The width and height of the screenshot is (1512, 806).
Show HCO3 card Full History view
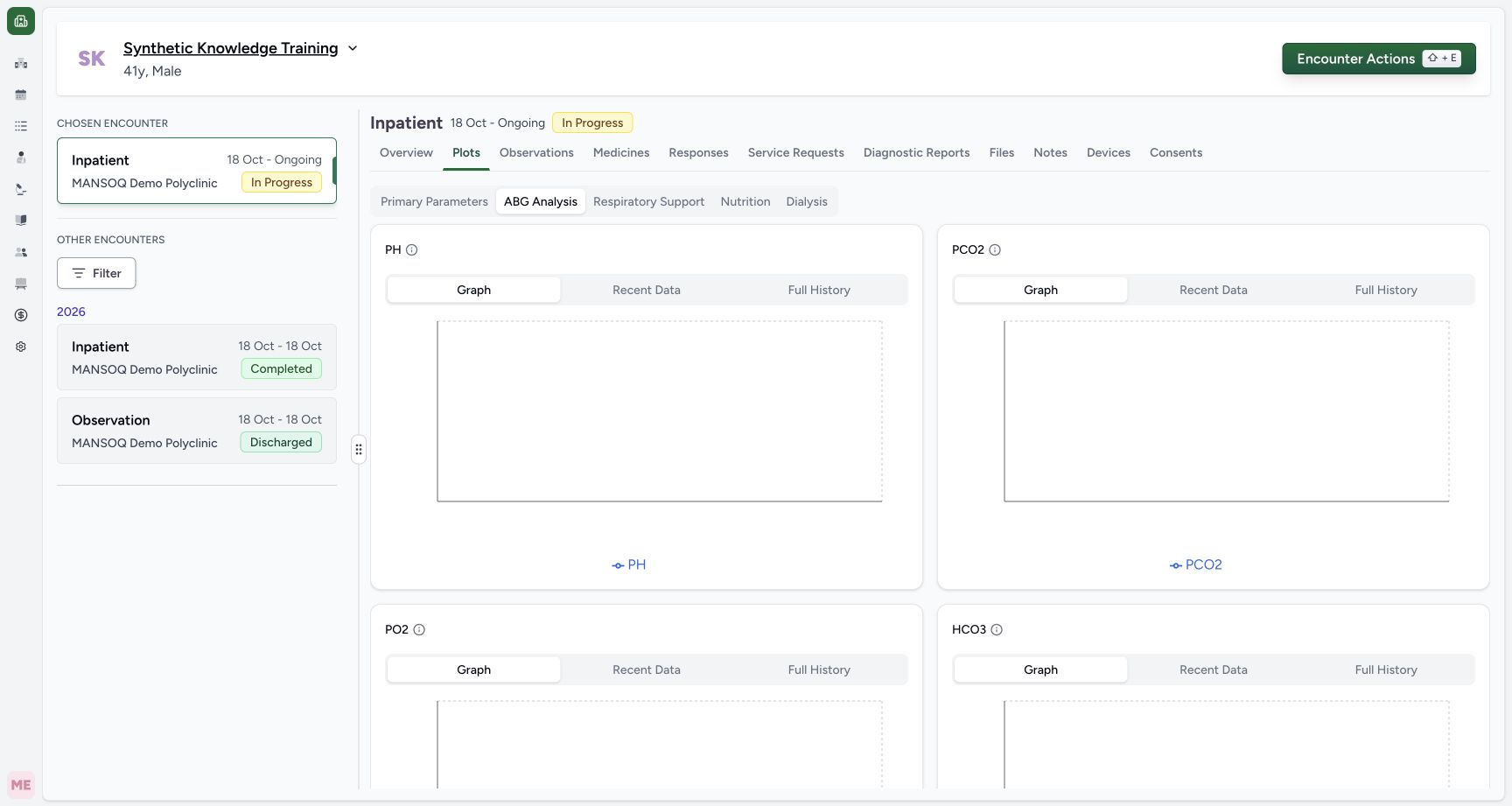[x=1386, y=669]
